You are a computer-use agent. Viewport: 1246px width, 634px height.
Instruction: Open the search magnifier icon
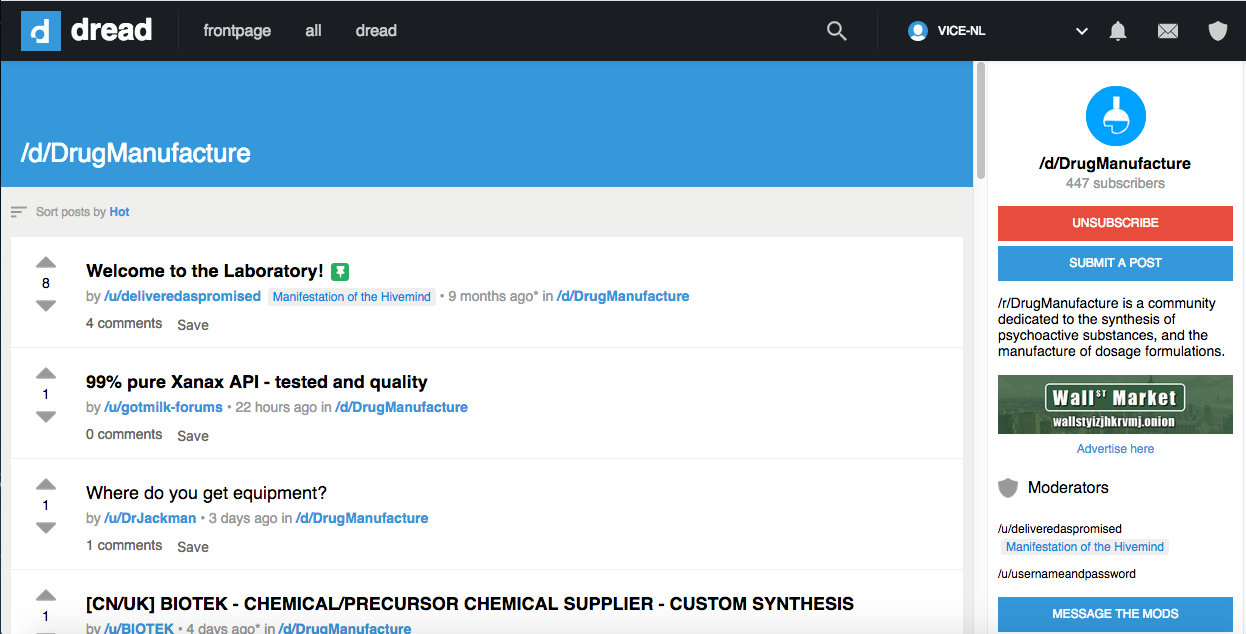(837, 31)
